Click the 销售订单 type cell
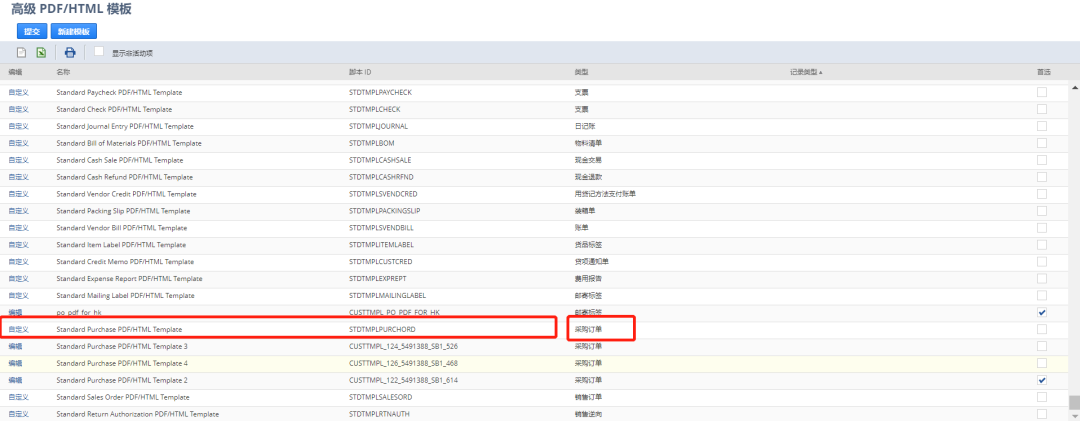 588,397
